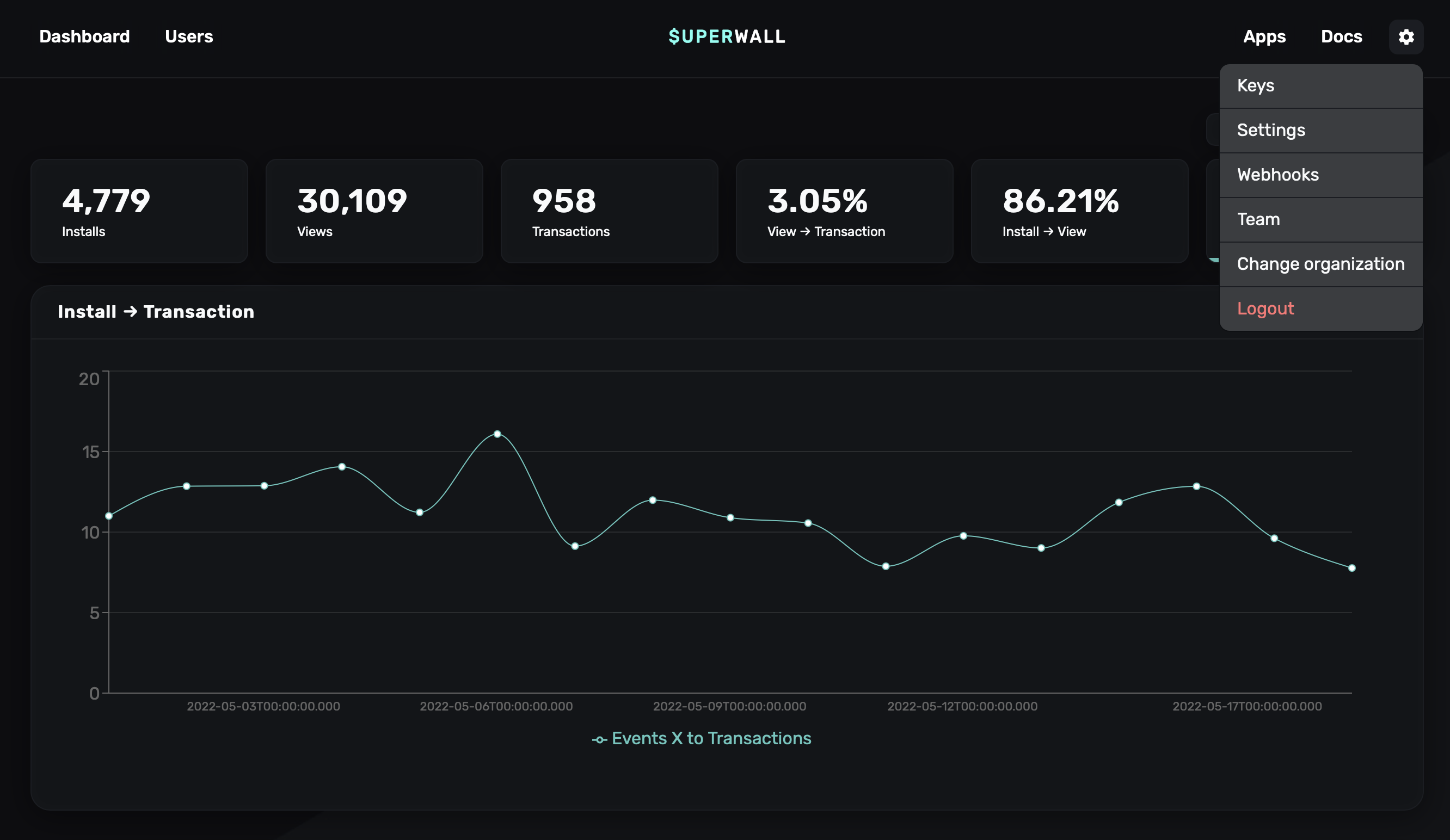Click the red Logout option
Image resolution: width=1450 pixels, height=840 pixels.
coord(1265,309)
